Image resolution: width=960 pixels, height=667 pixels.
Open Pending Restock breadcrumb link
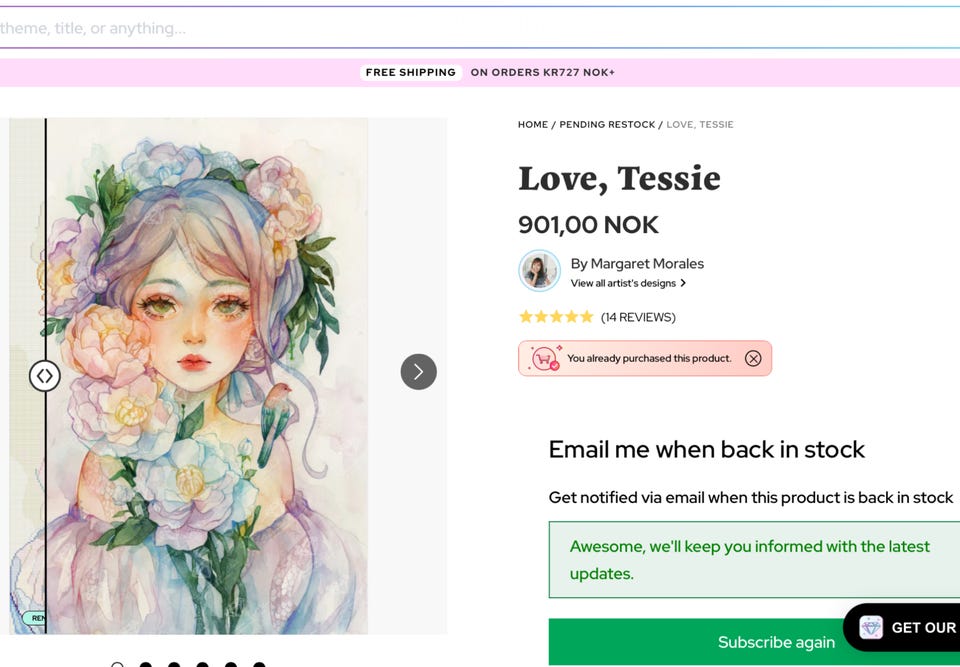[x=607, y=125]
